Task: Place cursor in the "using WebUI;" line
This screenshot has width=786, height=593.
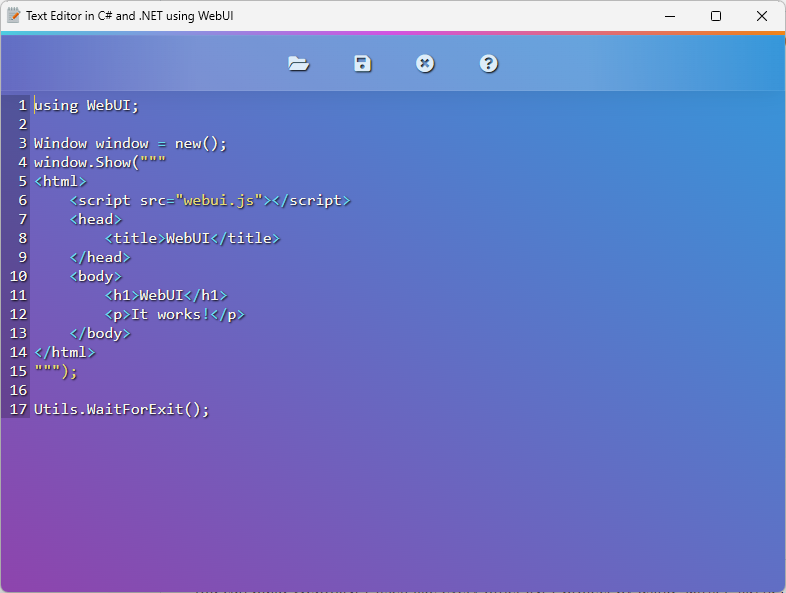Action: click(x=87, y=106)
